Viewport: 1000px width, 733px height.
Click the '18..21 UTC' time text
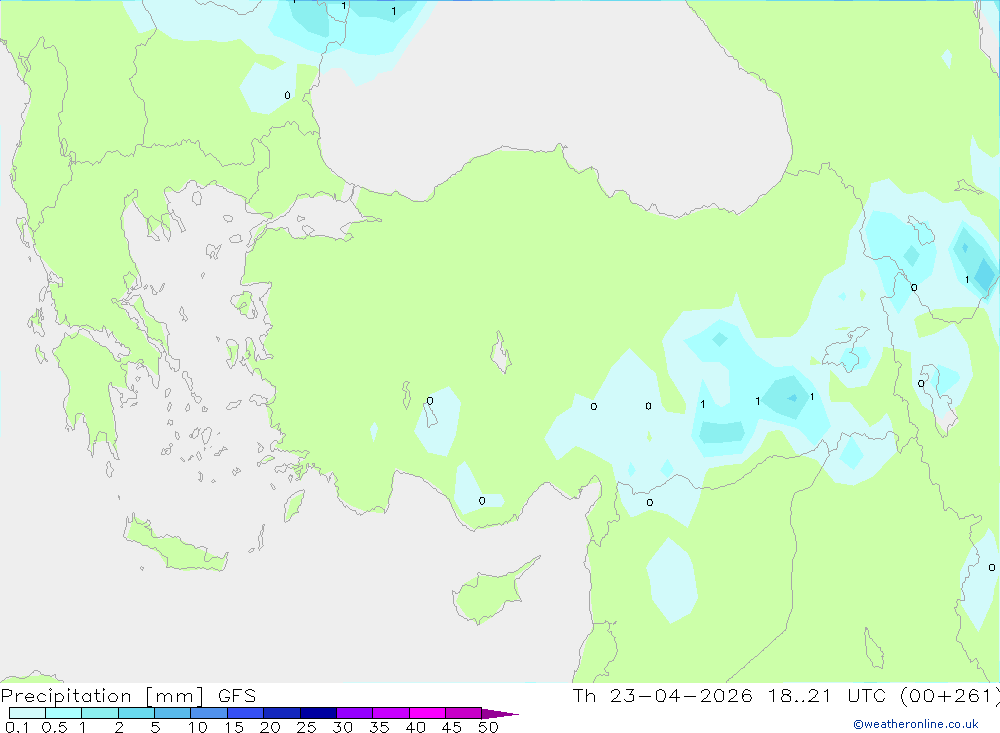827,695
